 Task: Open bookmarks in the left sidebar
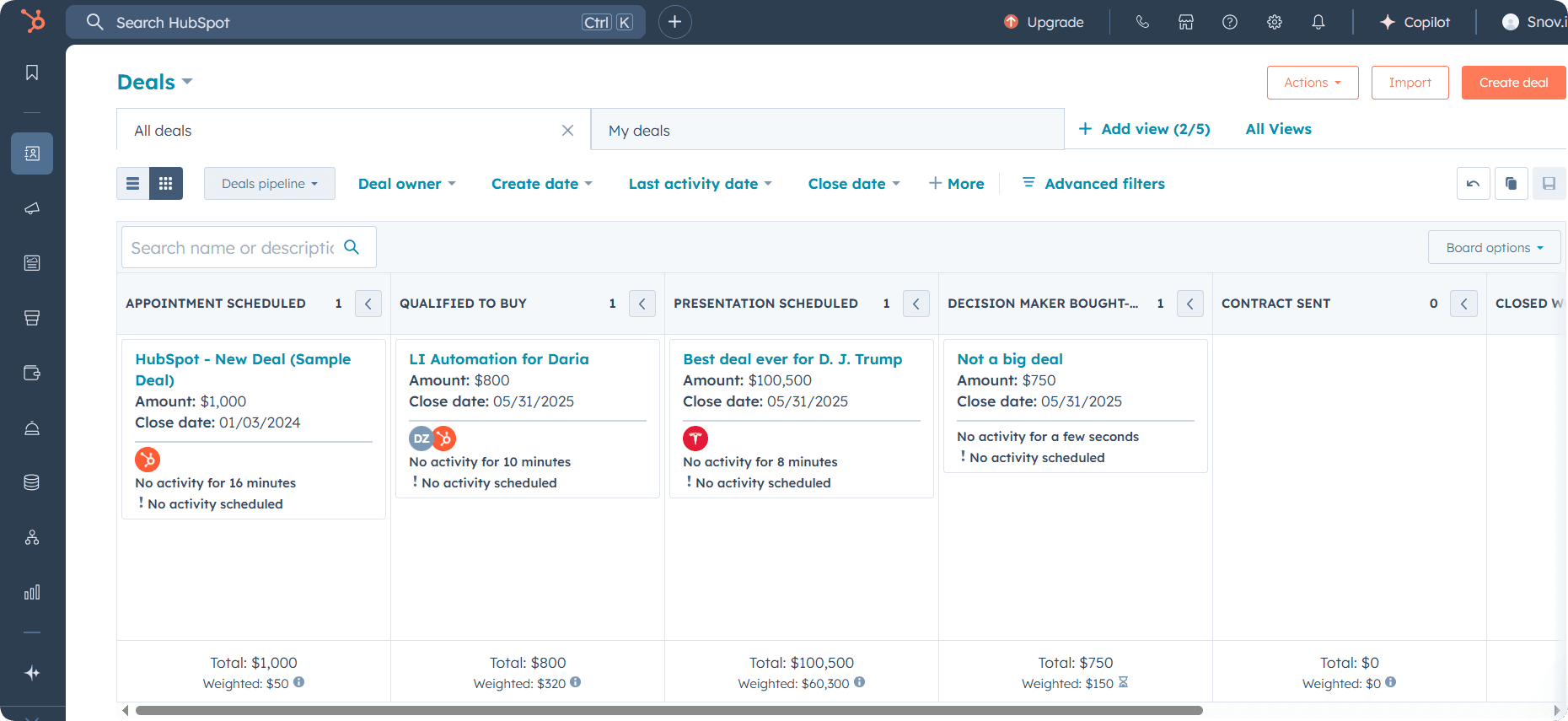pyautogui.click(x=32, y=73)
